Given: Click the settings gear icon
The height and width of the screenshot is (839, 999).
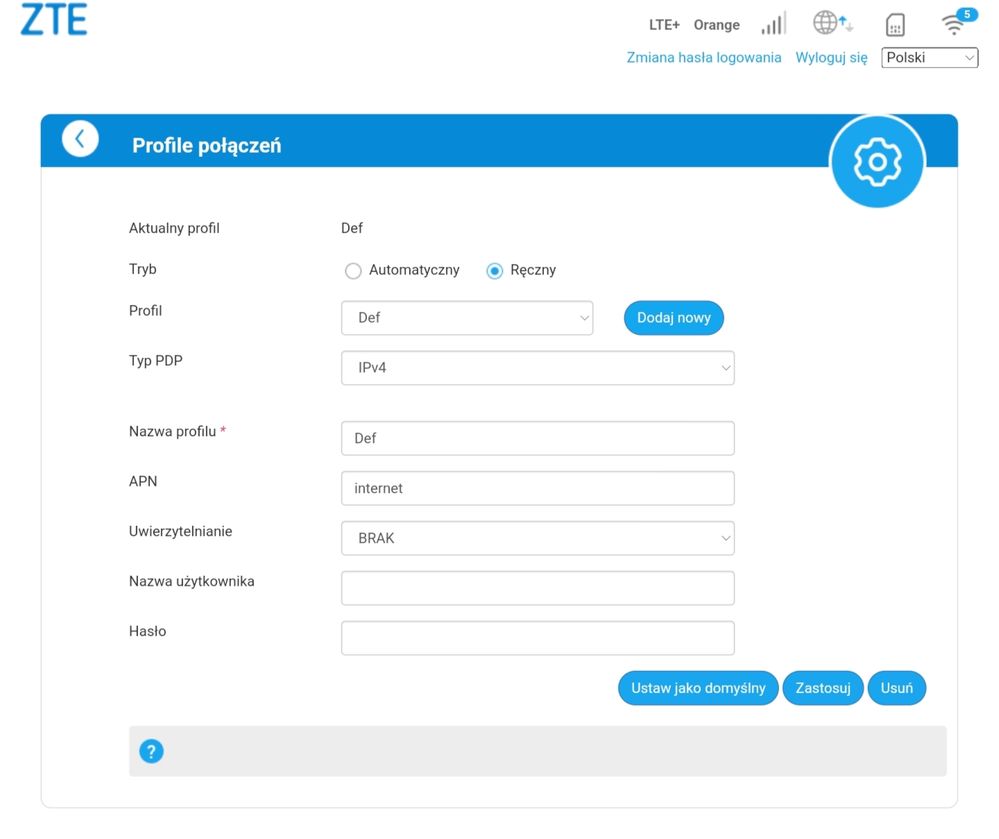Looking at the screenshot, I should [x=877, y=161].
